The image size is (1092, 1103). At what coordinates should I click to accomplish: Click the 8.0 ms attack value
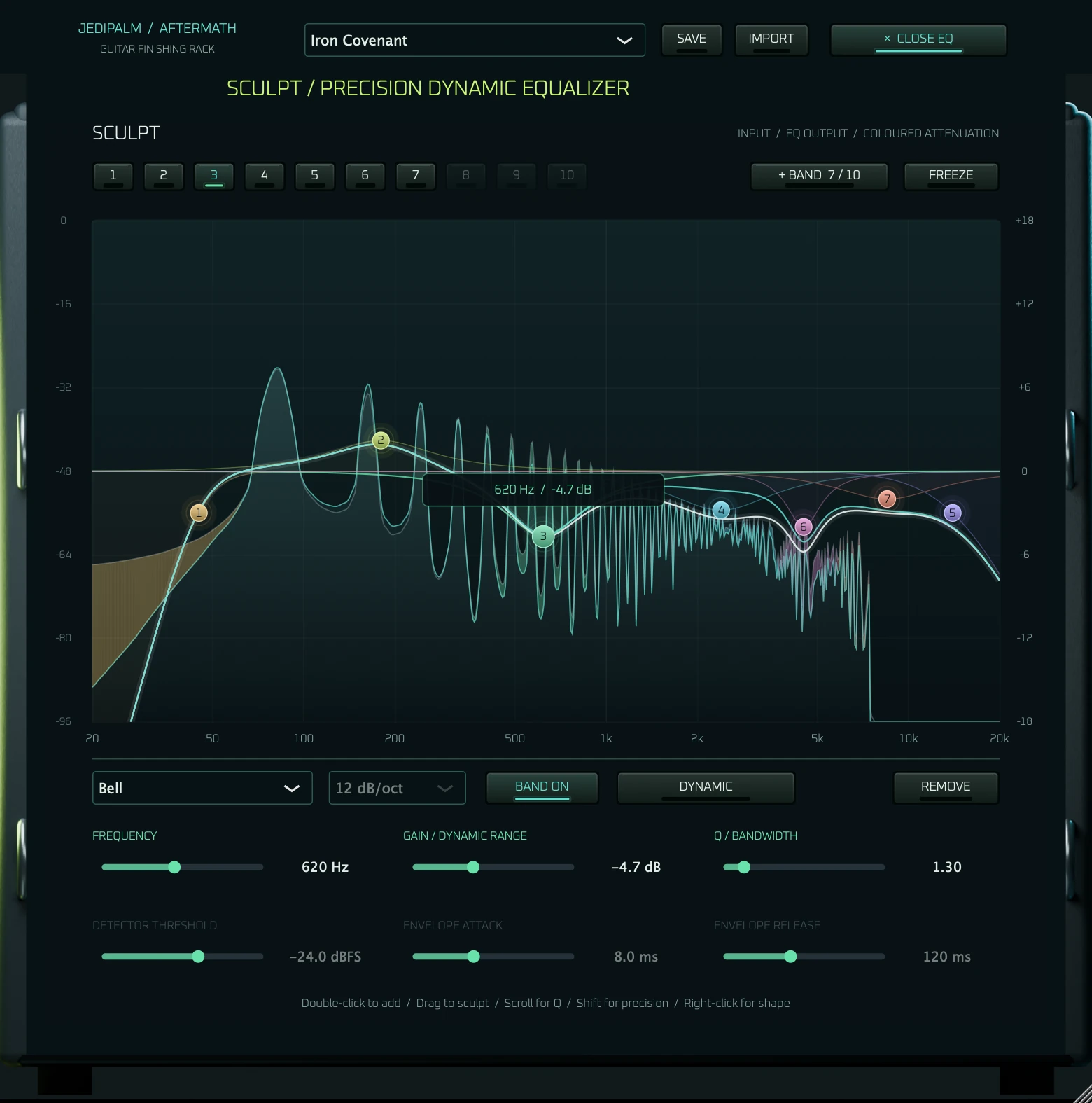636,957
